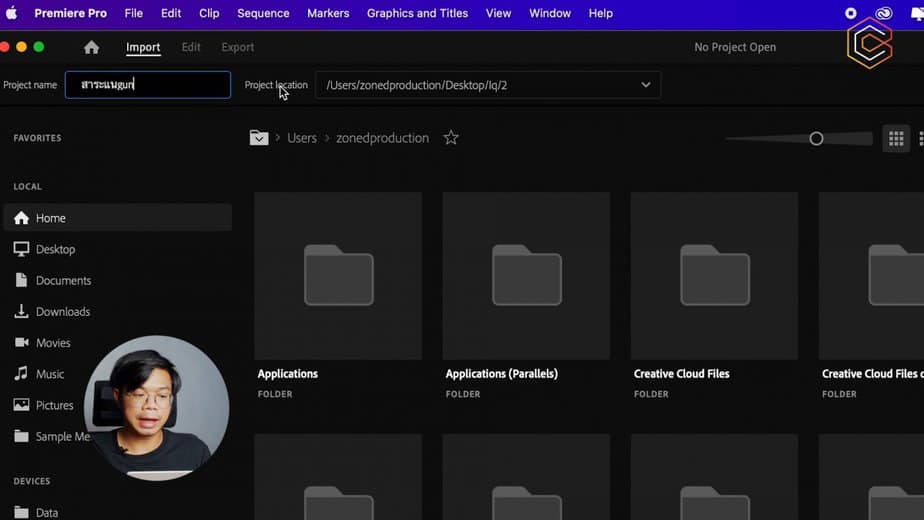Click the Downloads arrow icon

click(21, 311)
